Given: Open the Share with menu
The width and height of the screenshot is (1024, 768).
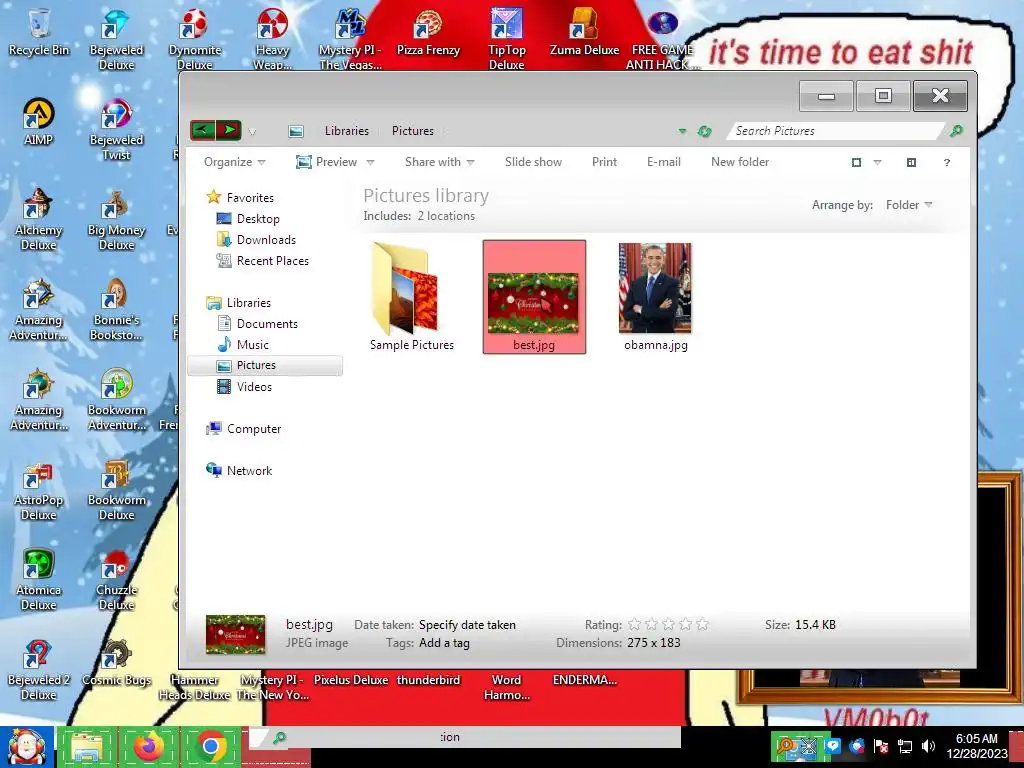Looking at the screenshot, I should [x=439, y=162].
